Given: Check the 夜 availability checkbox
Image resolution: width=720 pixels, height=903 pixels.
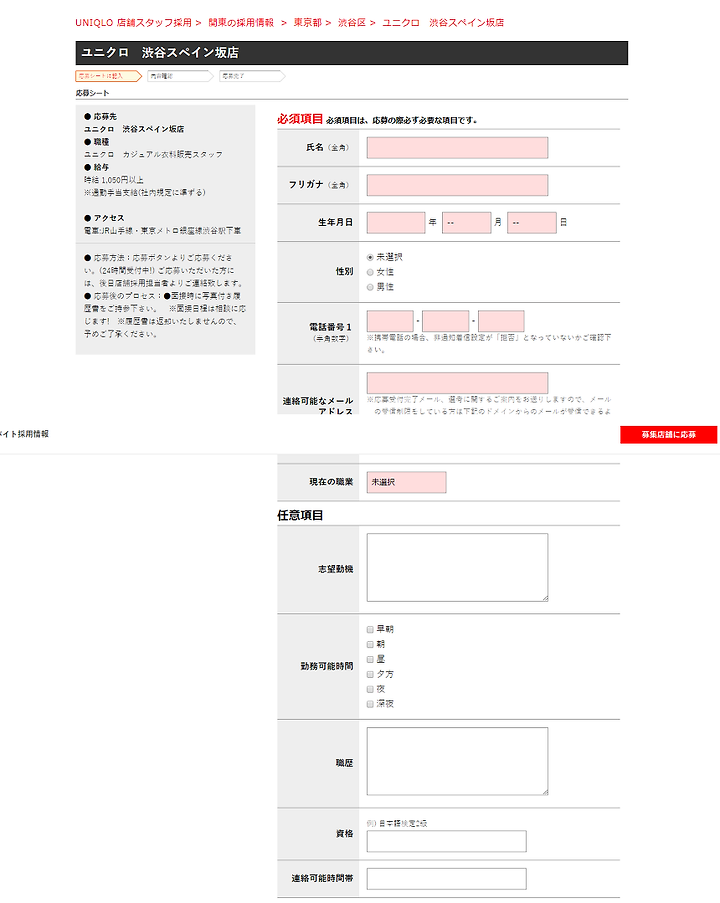Looking at the screenshot, I should coord(370,689).
